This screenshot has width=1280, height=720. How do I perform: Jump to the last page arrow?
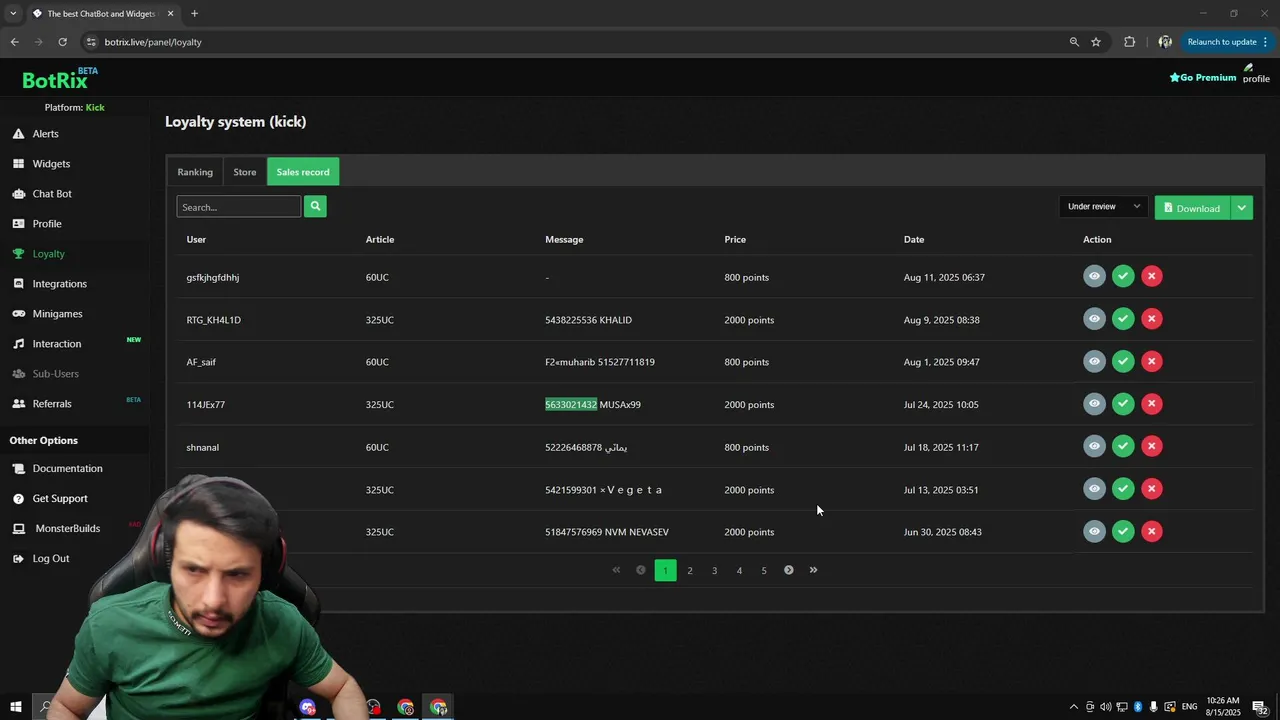[x=813, y=570]
